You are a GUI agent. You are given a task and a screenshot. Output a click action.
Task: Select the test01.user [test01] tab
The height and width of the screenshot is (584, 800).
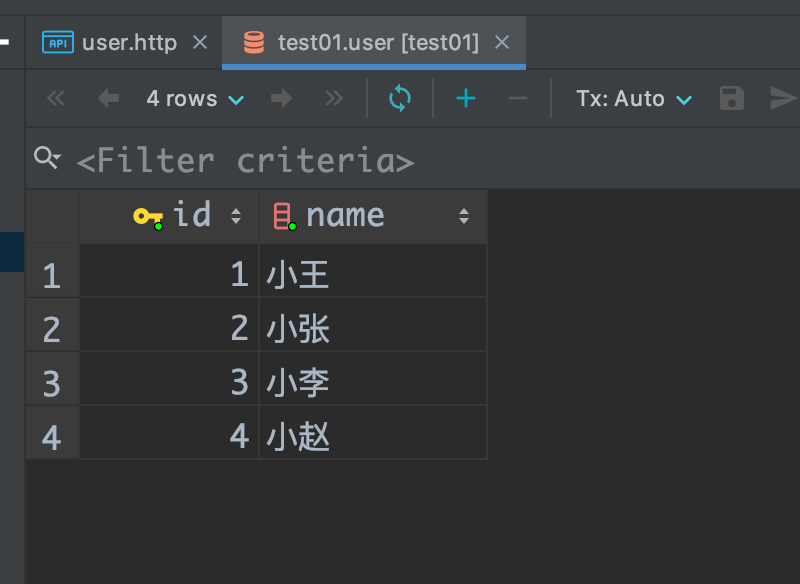pos(378,43)
